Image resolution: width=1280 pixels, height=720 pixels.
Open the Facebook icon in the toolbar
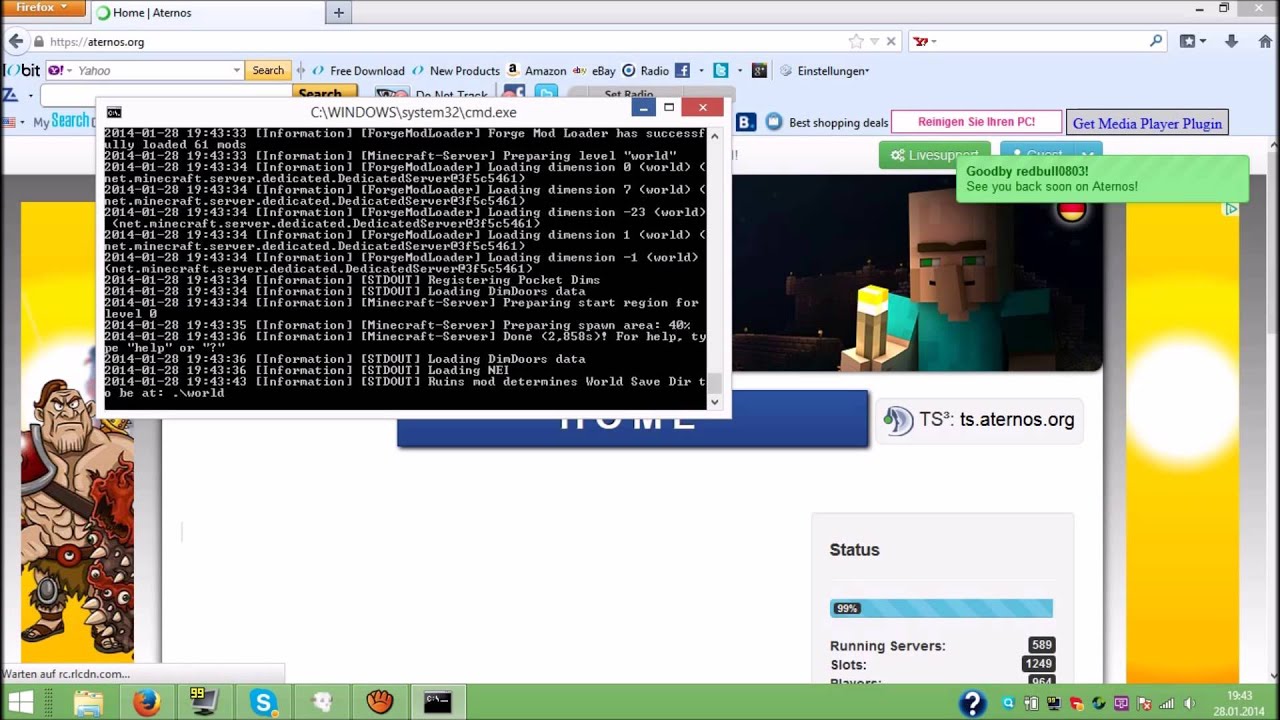click(682, 70)
